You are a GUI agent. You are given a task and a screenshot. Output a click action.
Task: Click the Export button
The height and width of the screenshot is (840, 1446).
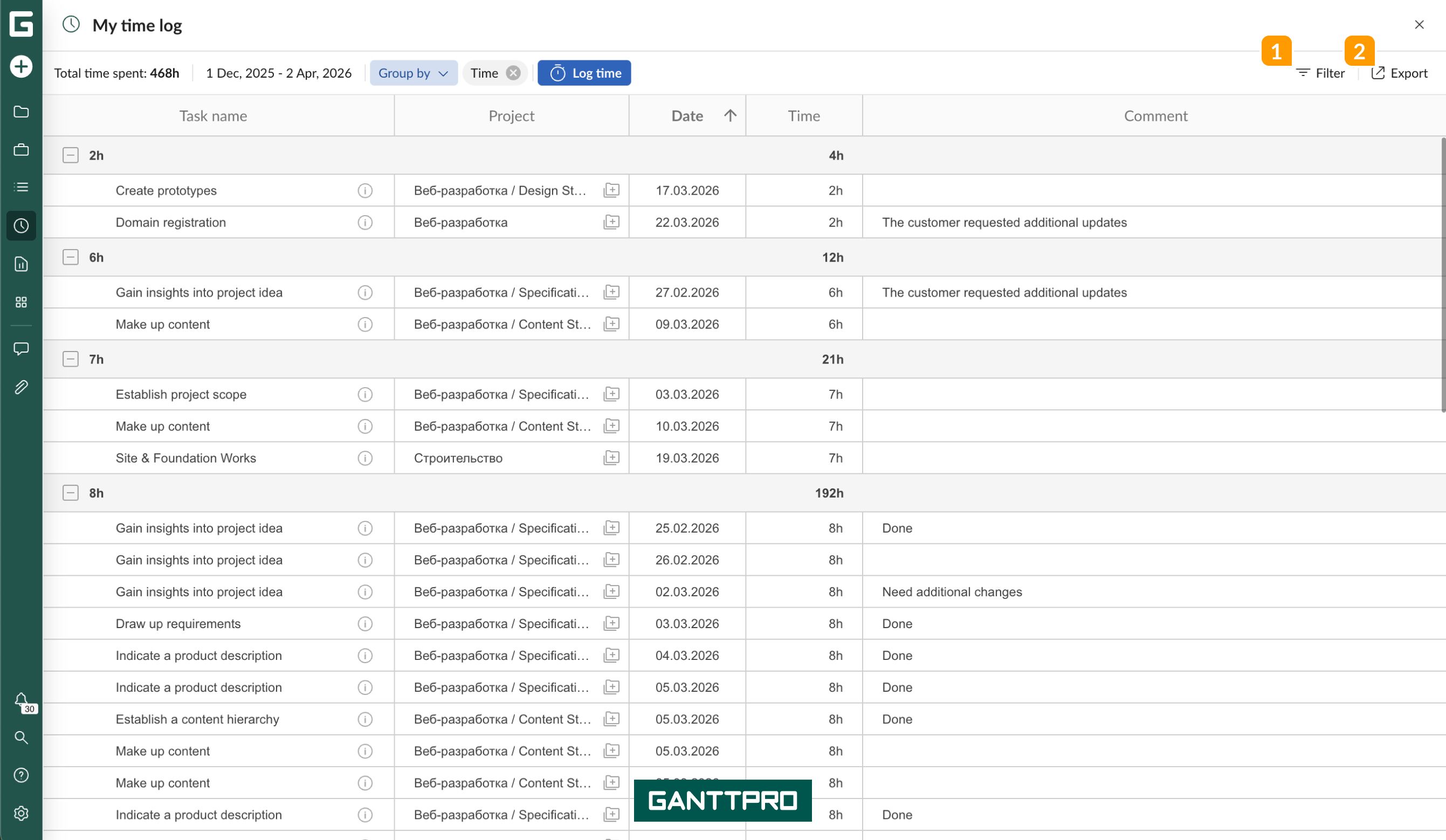pos(1400,73)
